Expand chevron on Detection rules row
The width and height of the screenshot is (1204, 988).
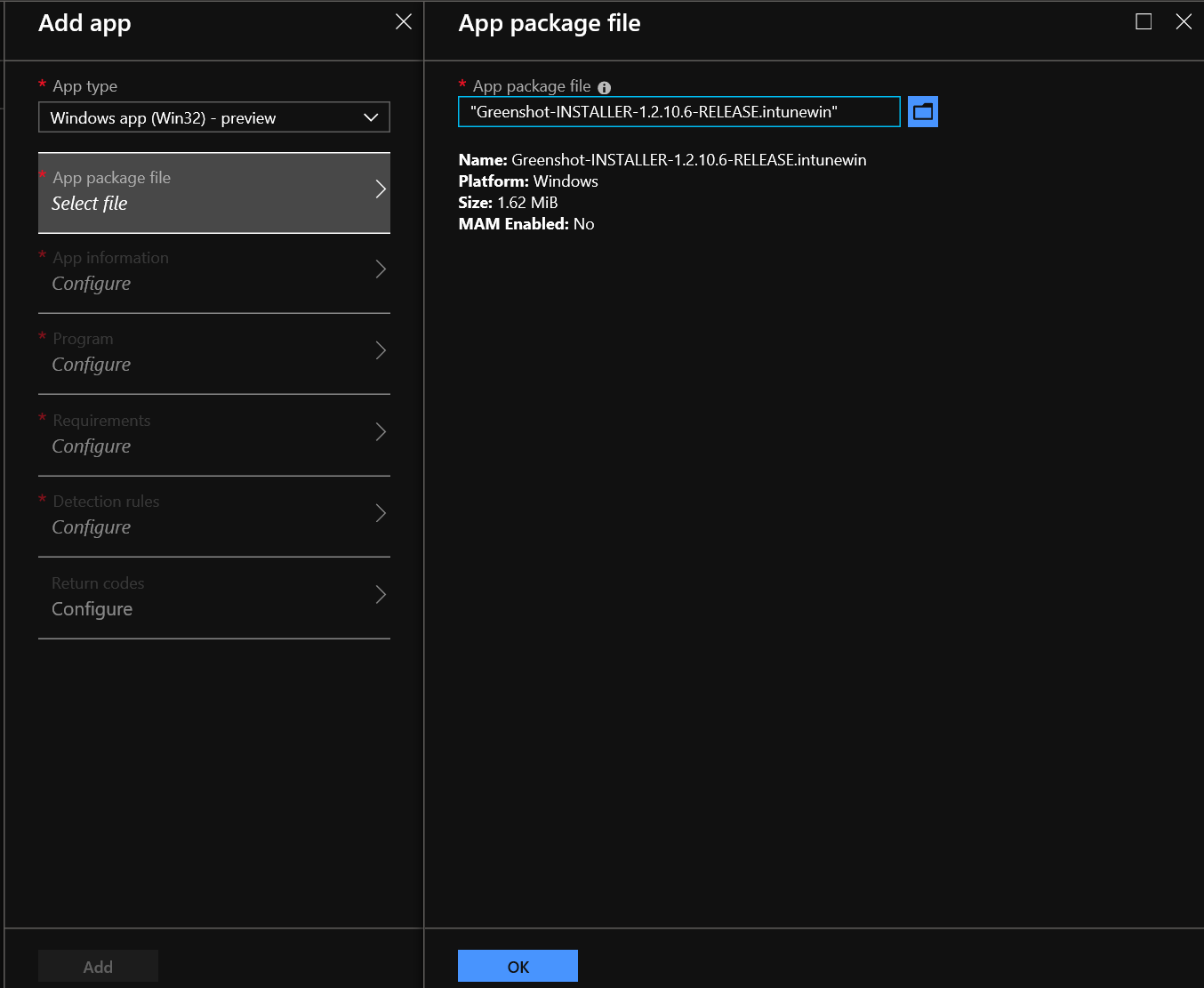(381, 513)
